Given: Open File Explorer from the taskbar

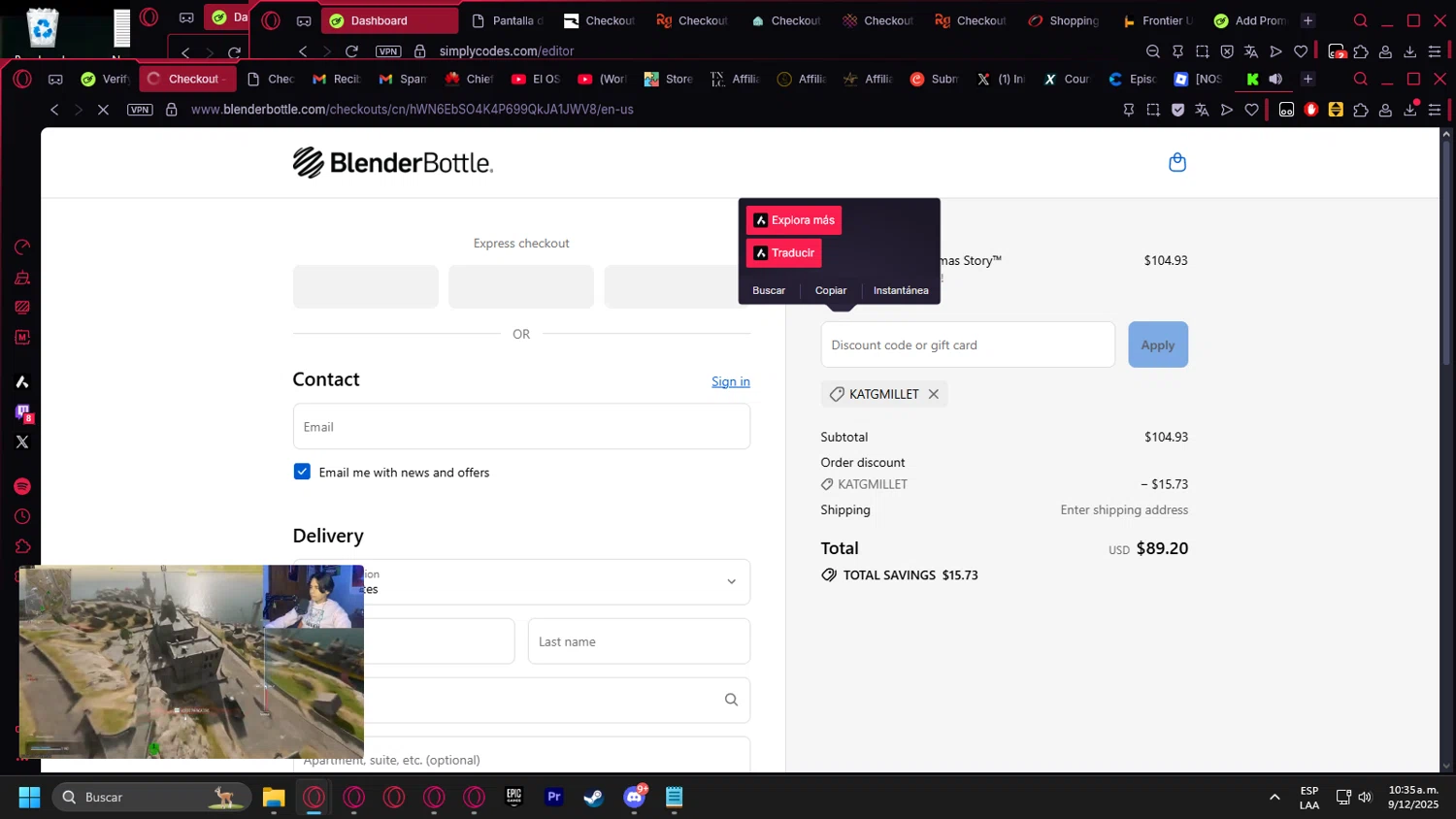Looking at the screenshot, I should tap(274, 797).
